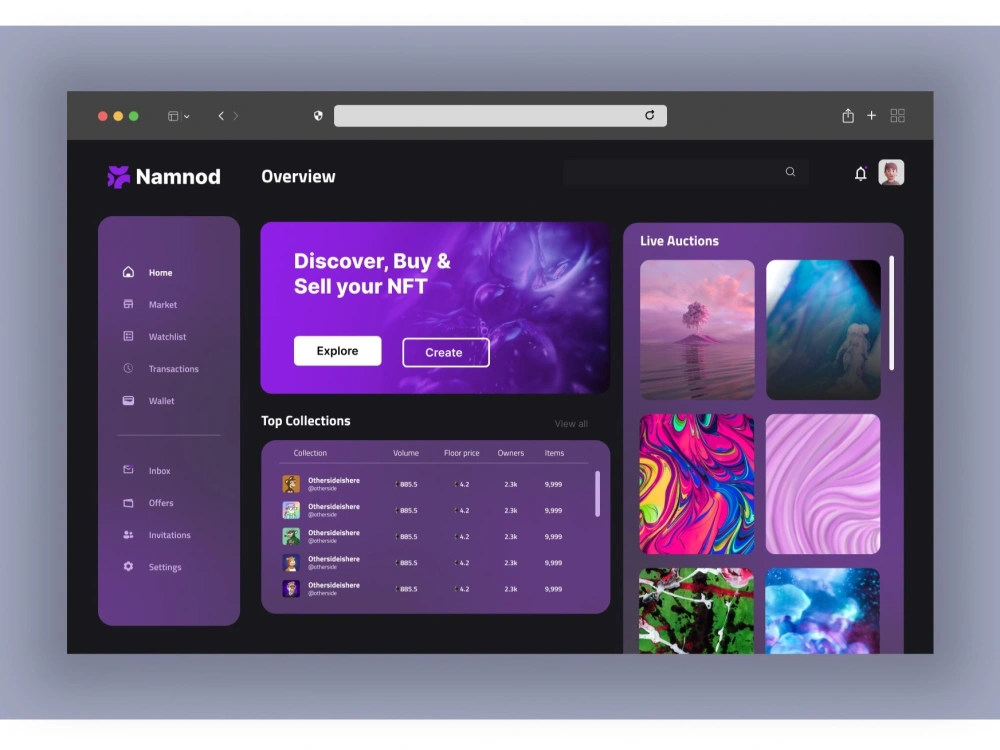Click the Market storefront icon

[x=128, y=304]
